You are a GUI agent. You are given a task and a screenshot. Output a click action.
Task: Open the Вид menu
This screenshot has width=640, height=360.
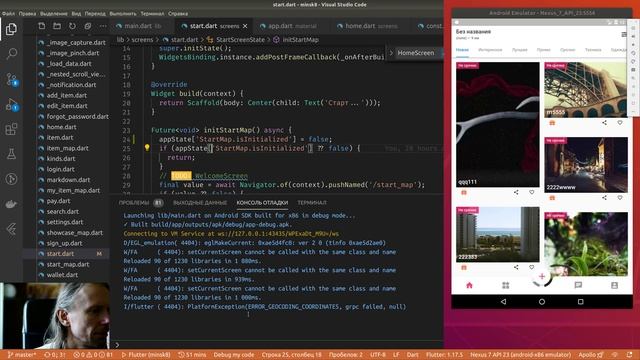click(76, 13)
